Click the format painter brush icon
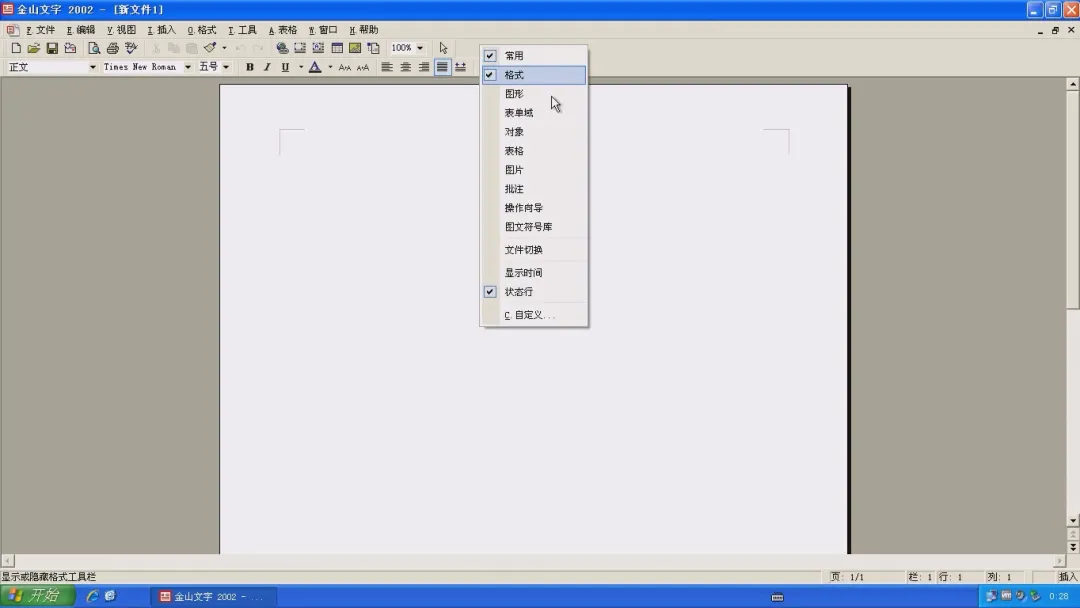The height and width of the screenshot is (608, 1080). click(209, 48)
